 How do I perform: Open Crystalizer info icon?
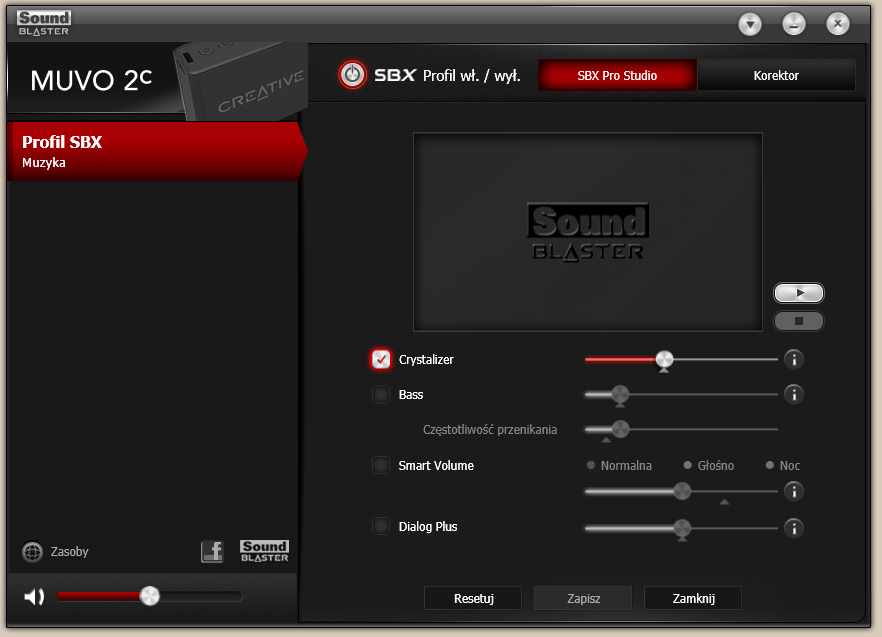click(794, 359)
